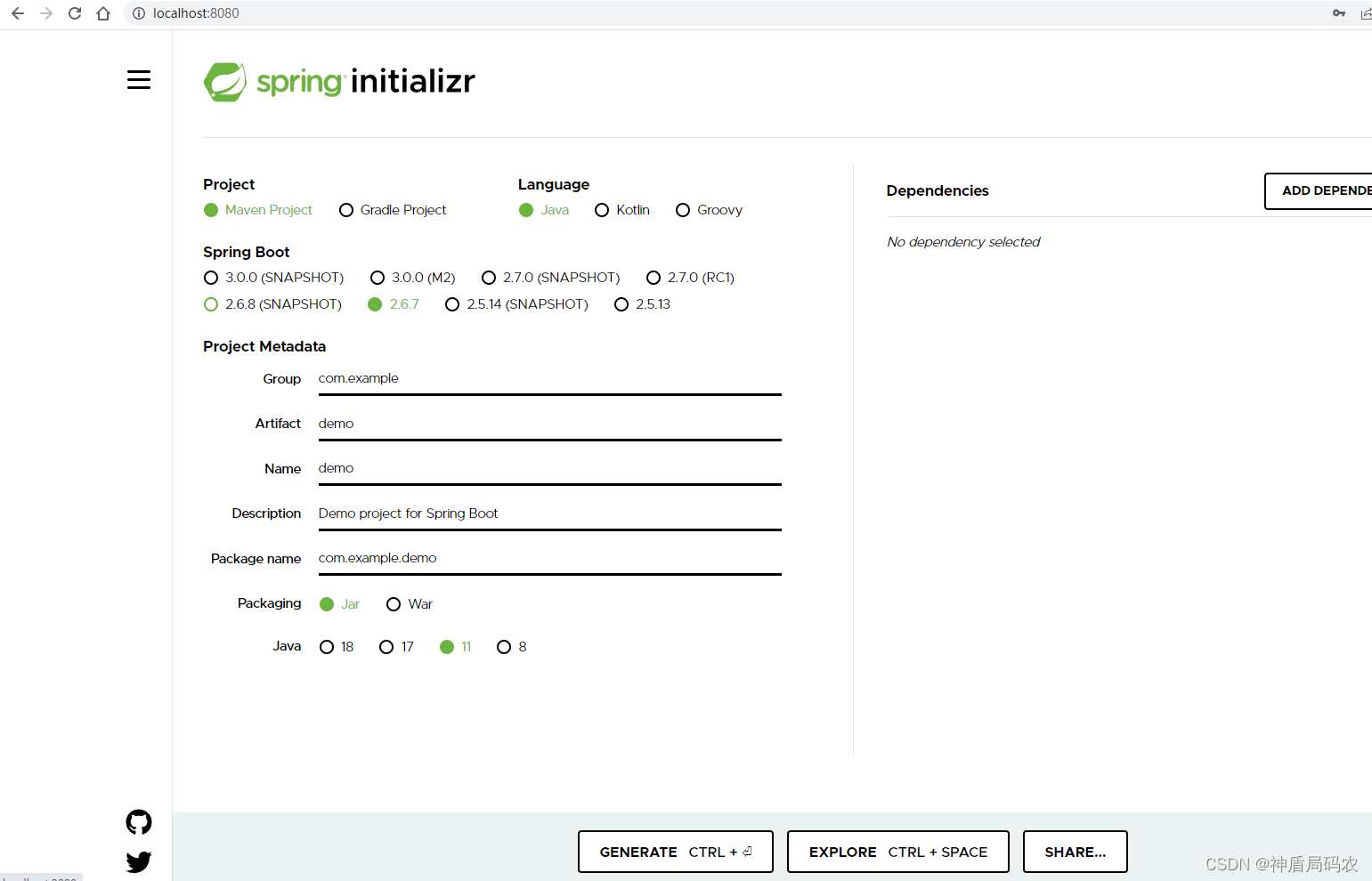Screen dimensions: 1372x881
Task: Click the Spring Initializr logo
Action: pyautogui.click(x=339, y=82)
